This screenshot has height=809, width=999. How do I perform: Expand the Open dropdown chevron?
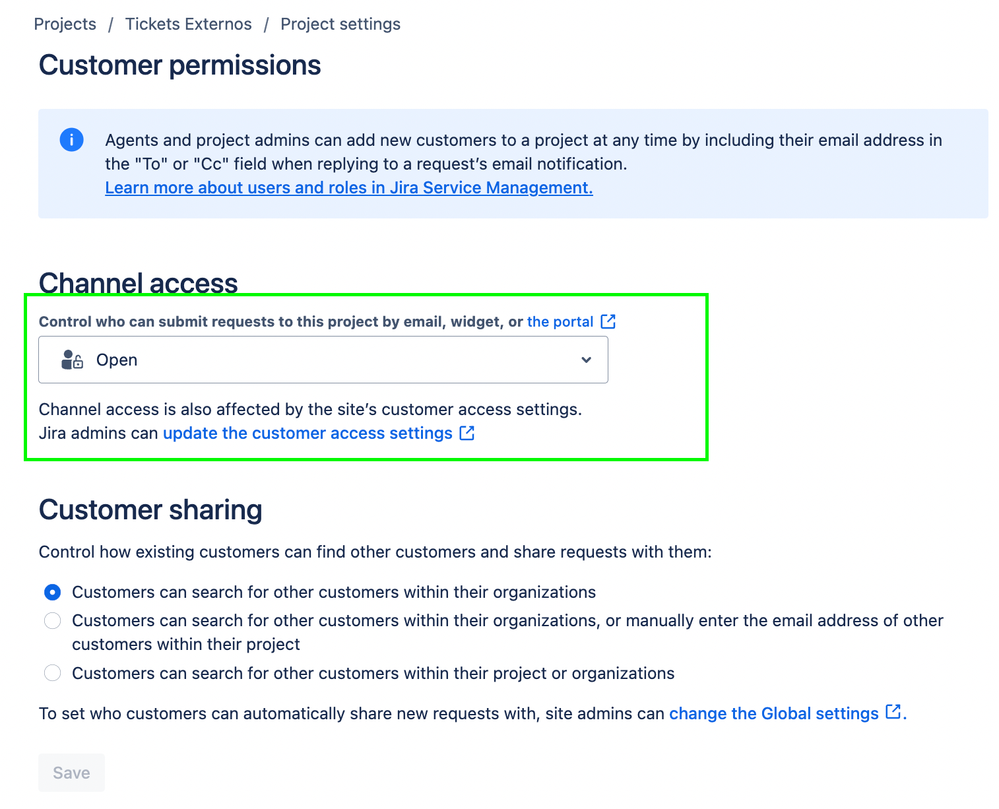tap(586, 360)
